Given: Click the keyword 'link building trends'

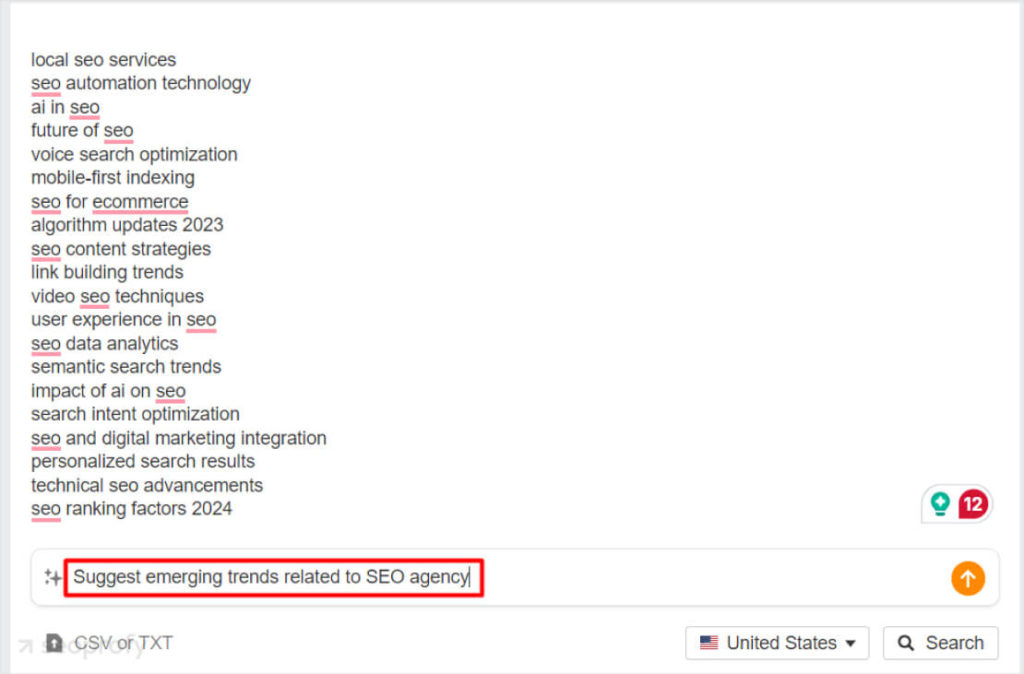Looking at the screenshot, I should click(107, 272).
